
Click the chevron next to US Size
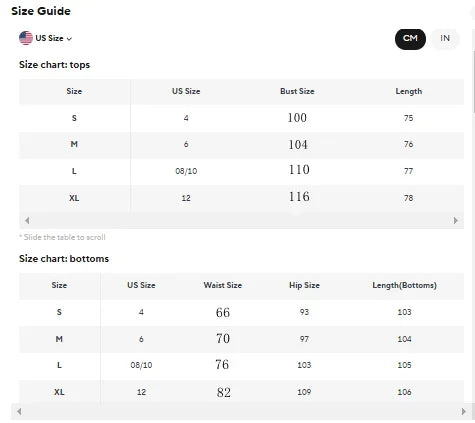(x=69, y=39)
